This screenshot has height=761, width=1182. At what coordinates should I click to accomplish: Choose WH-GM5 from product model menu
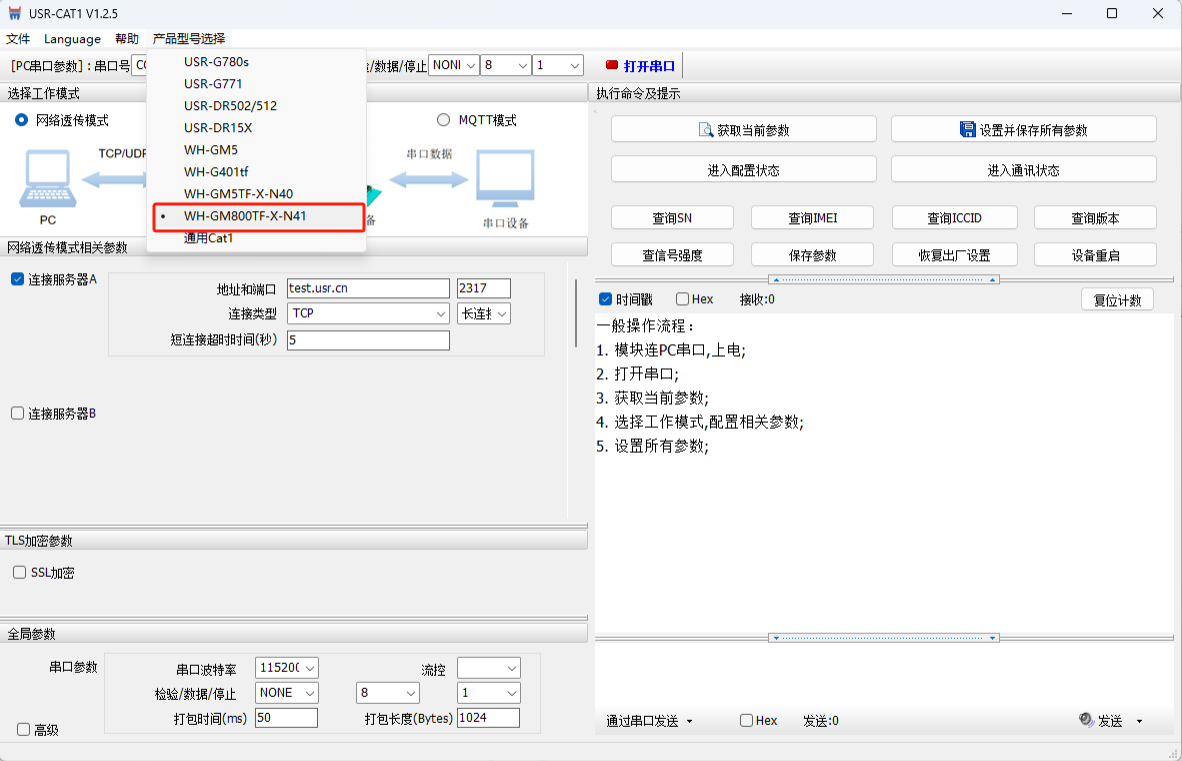211,150
